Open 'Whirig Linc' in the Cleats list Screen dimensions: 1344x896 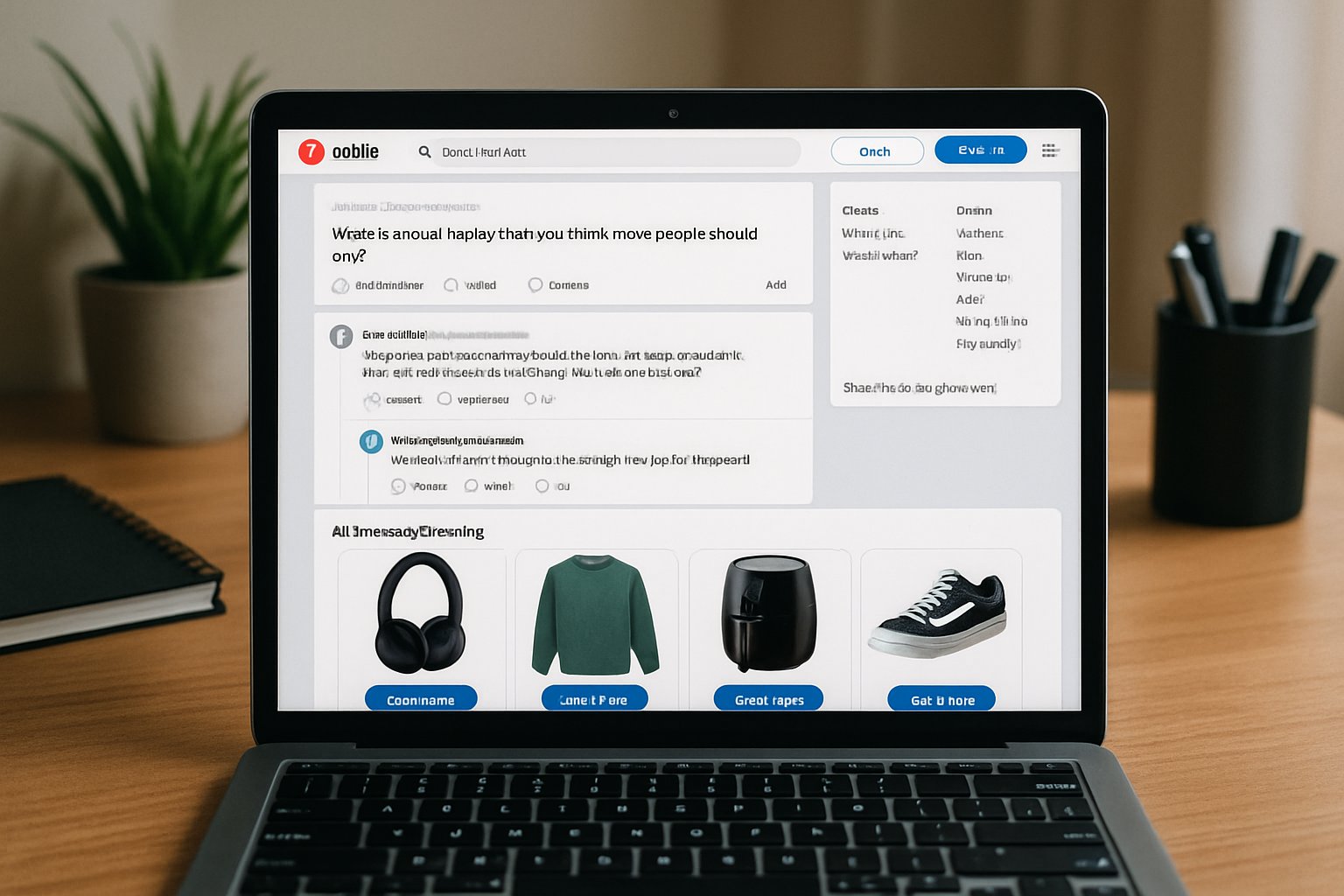(x=872, y=234)
